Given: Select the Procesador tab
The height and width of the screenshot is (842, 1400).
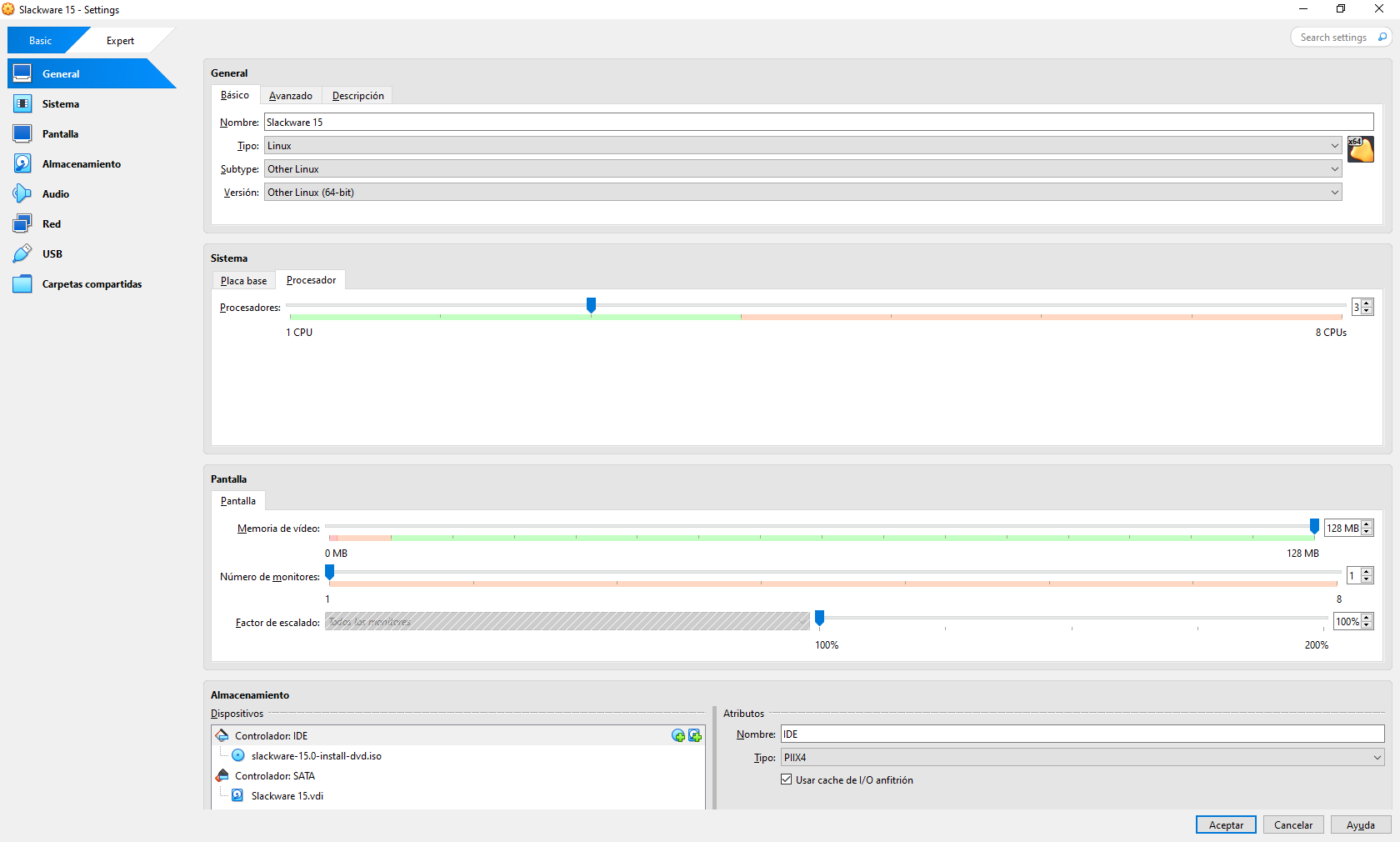Looking at the screenshot, I should tap(311, 280).
